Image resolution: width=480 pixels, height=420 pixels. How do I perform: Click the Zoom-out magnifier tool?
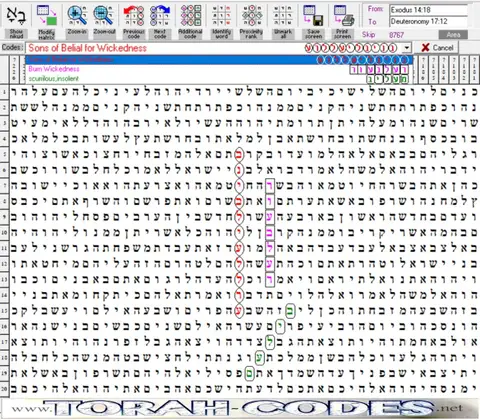[x=104, y=21]
